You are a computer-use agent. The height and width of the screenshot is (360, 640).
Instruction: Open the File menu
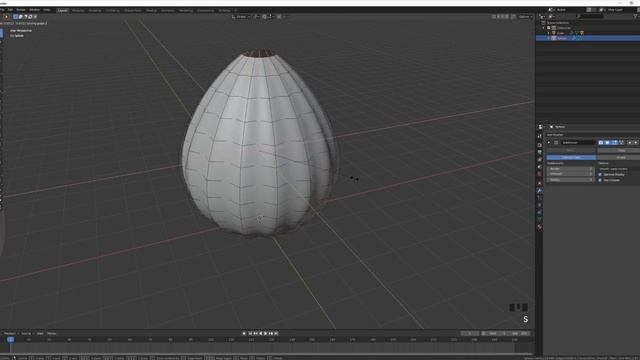tap(2, 9)
